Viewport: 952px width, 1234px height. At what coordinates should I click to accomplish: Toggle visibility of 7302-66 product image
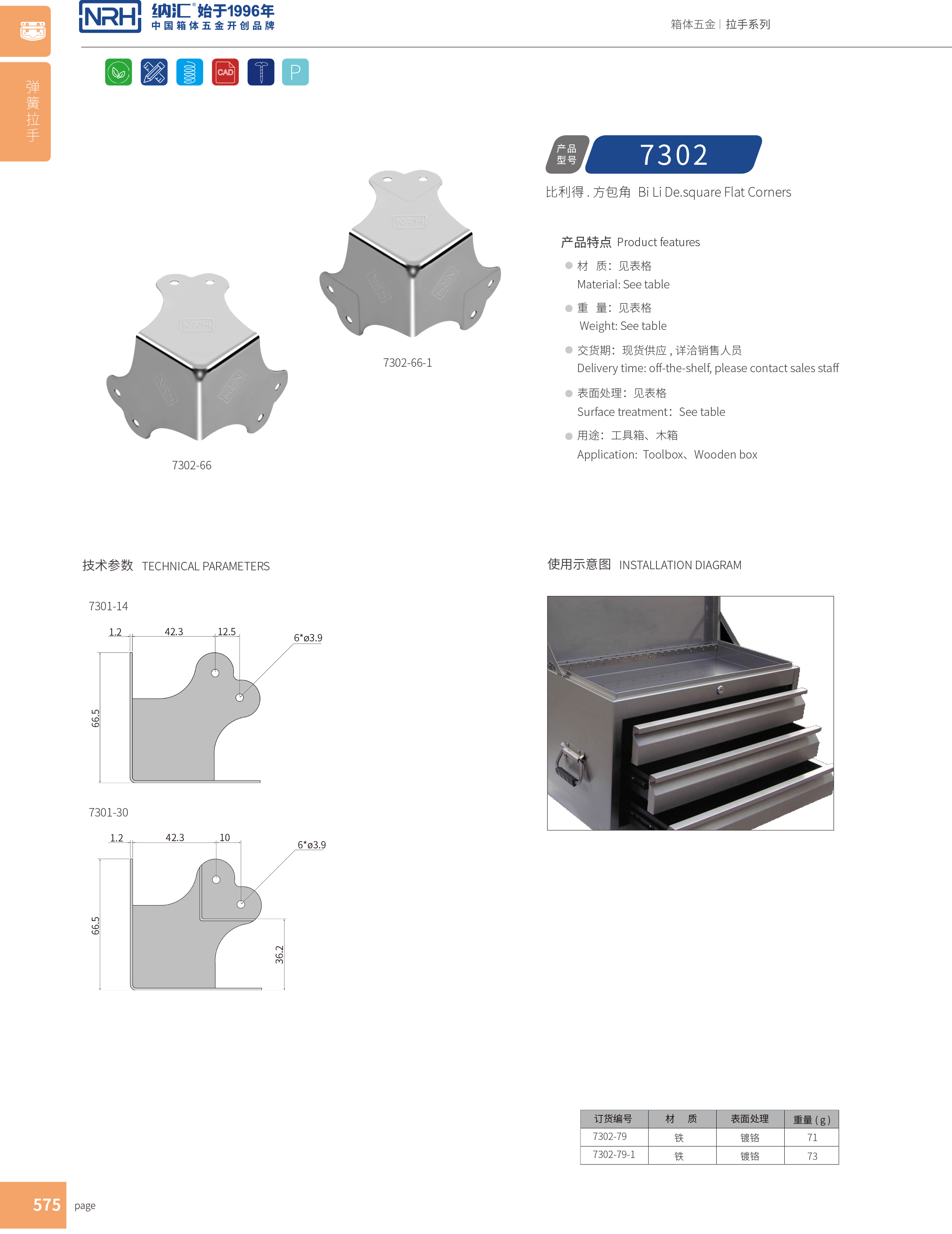coord(190,340)
